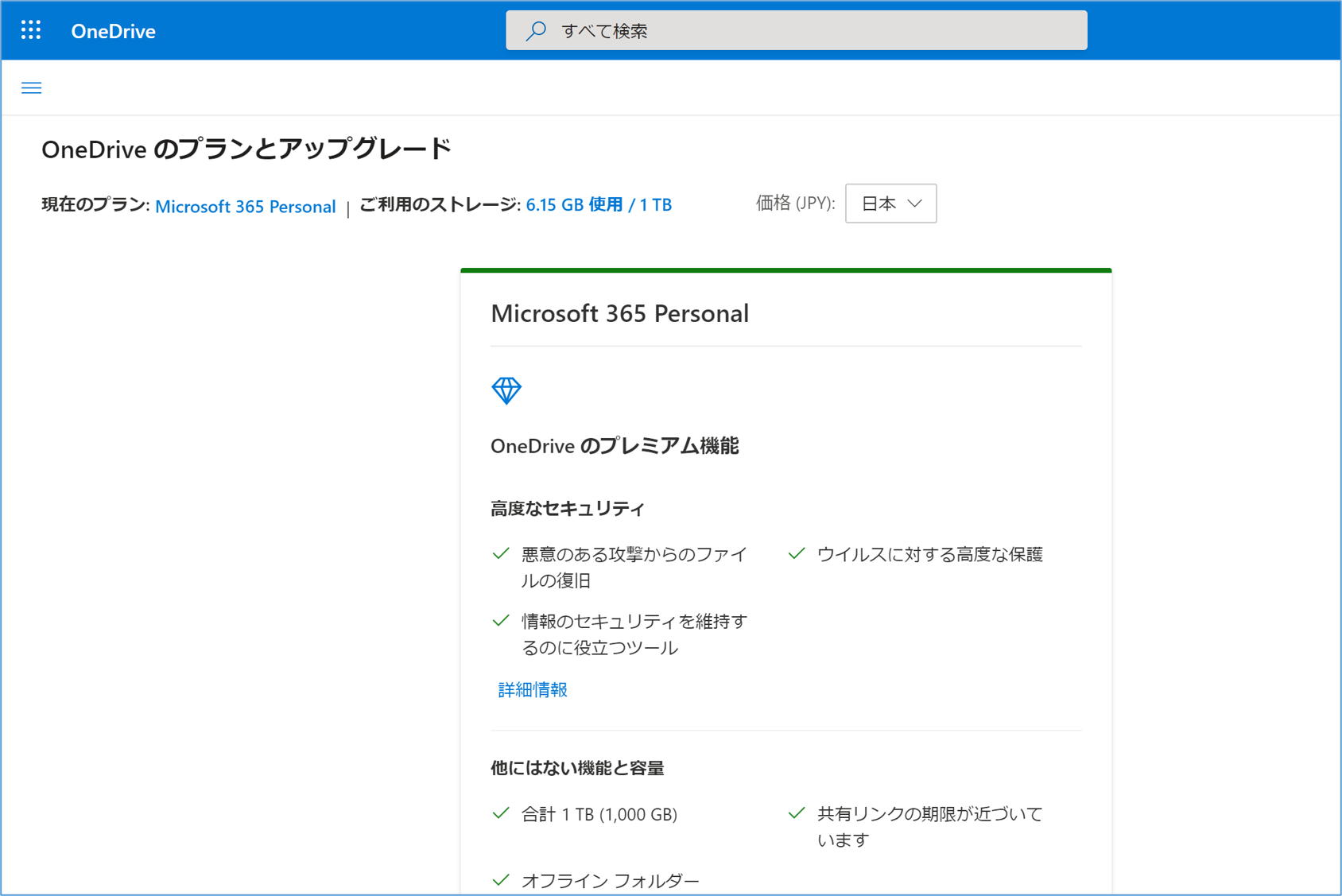This screenshot has width=1342, height=896.
Task: Click checkmark beside ウイルスに対する高度な保護
Action: point(797,553)
